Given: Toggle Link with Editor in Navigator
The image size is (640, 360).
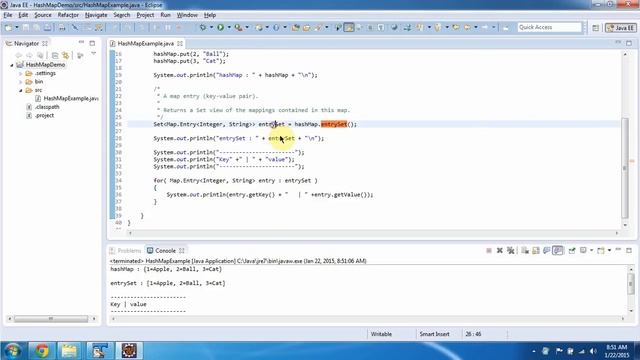Looking at the screenshot, I should coord(65,55).
